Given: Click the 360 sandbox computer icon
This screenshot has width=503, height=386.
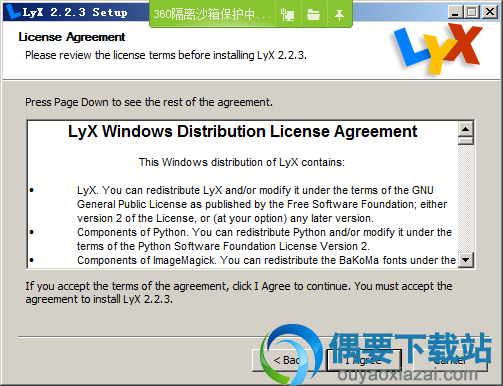Looking at the screenshot, I should [x=287, y=14].
